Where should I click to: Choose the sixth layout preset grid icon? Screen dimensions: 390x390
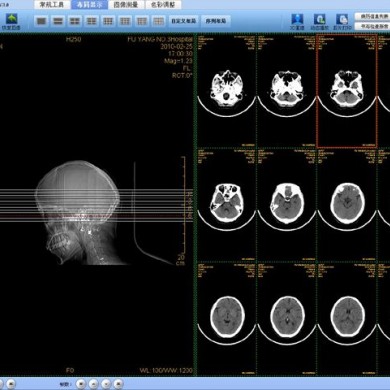click(125, 21)
